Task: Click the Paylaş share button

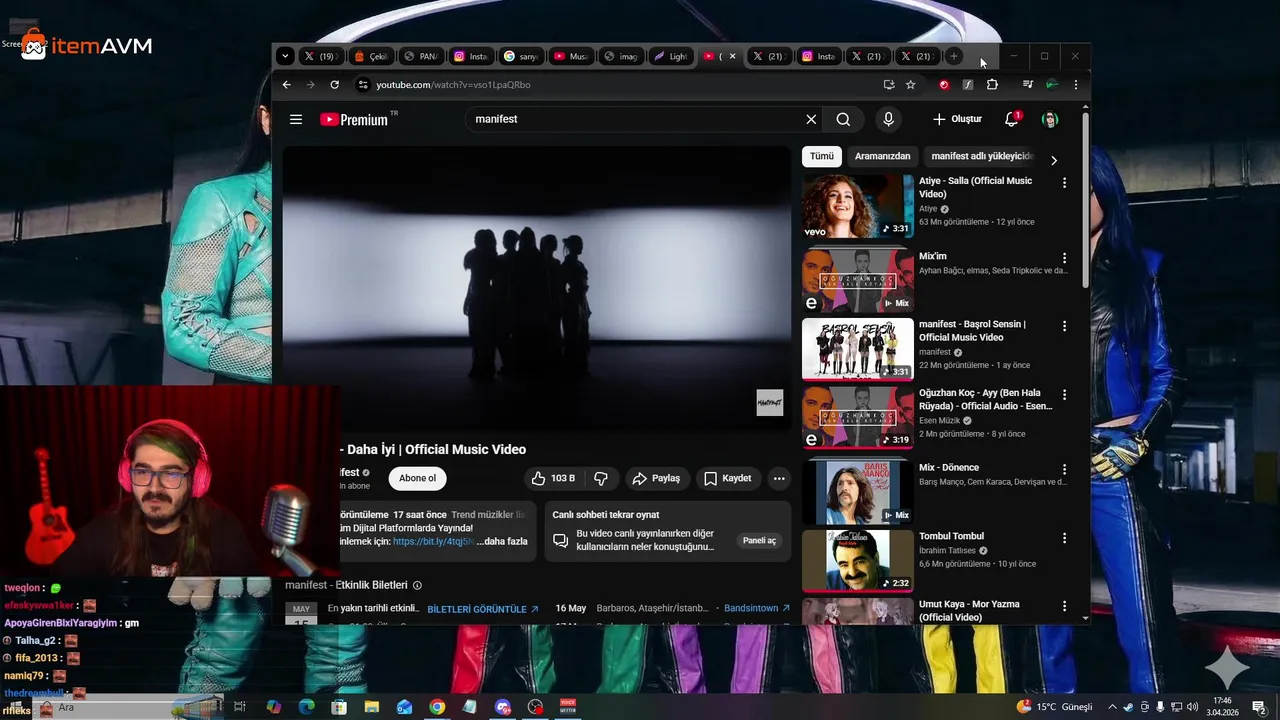Action: pyautogui.click(x=656, y=478)
